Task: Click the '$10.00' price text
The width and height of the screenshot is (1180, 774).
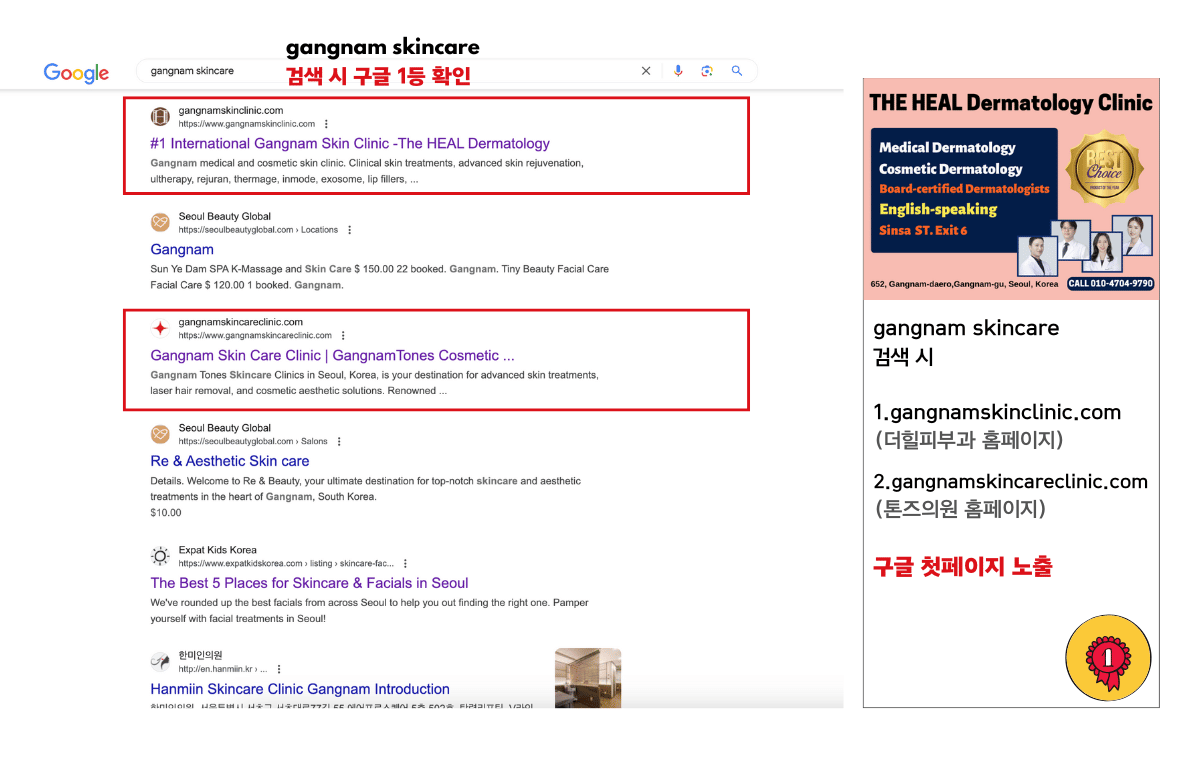Action: 166,513
